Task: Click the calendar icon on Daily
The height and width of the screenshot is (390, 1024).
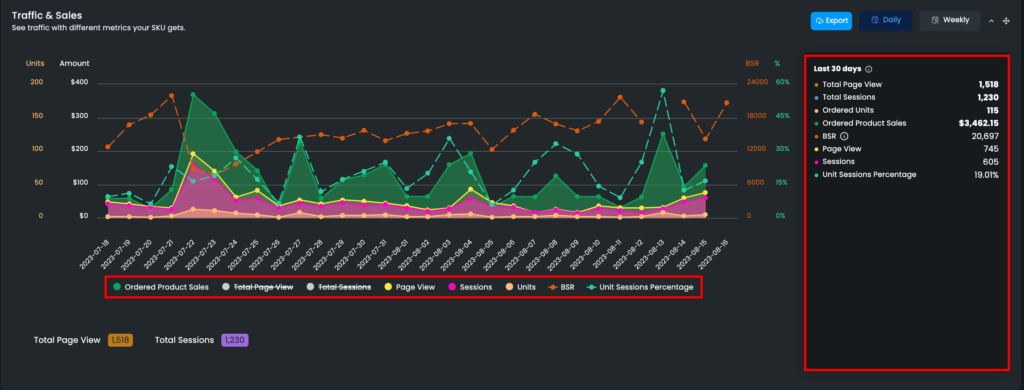Action: point(875,20)
